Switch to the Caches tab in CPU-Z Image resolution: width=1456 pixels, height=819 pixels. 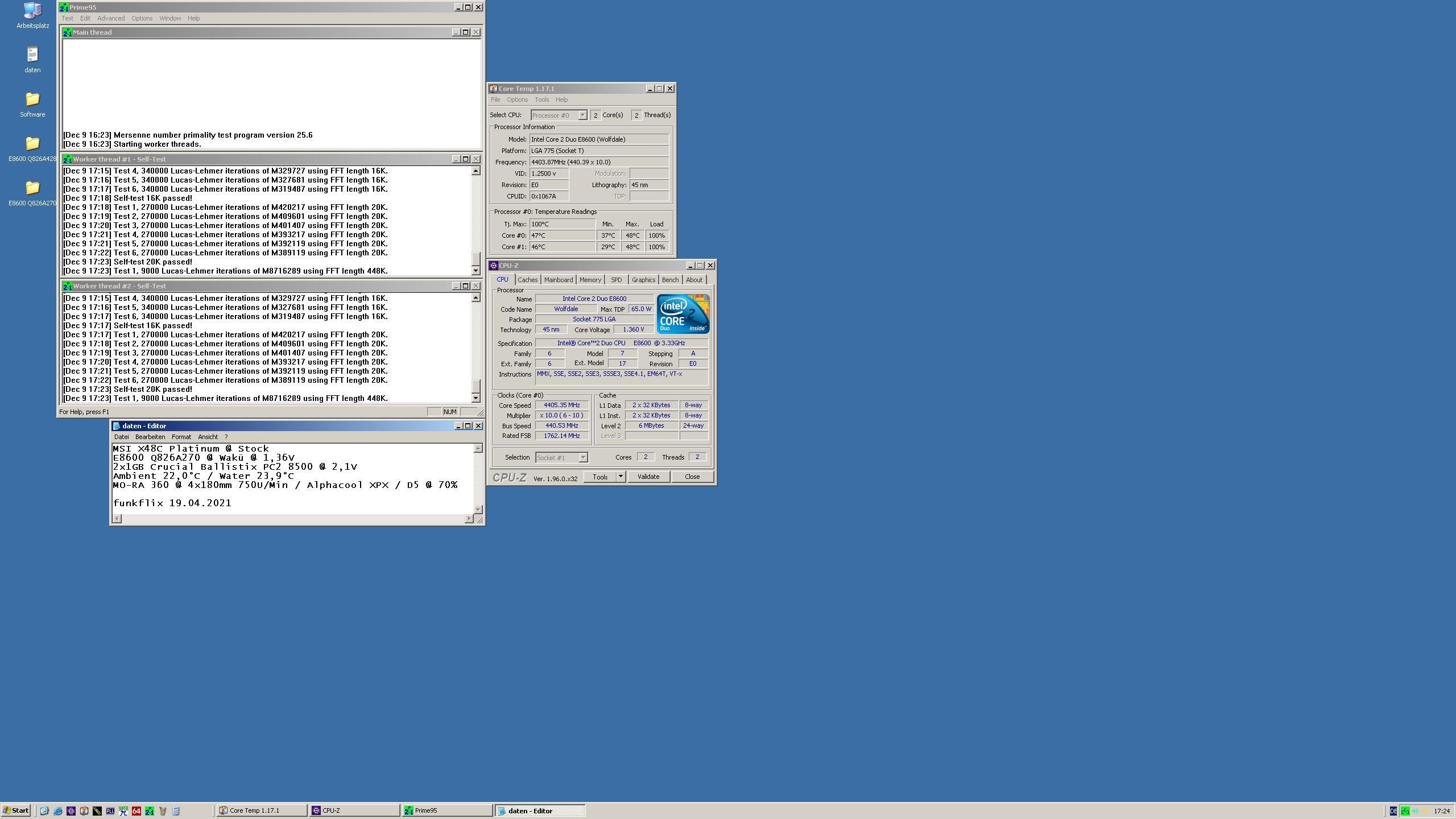pos(527,280)
